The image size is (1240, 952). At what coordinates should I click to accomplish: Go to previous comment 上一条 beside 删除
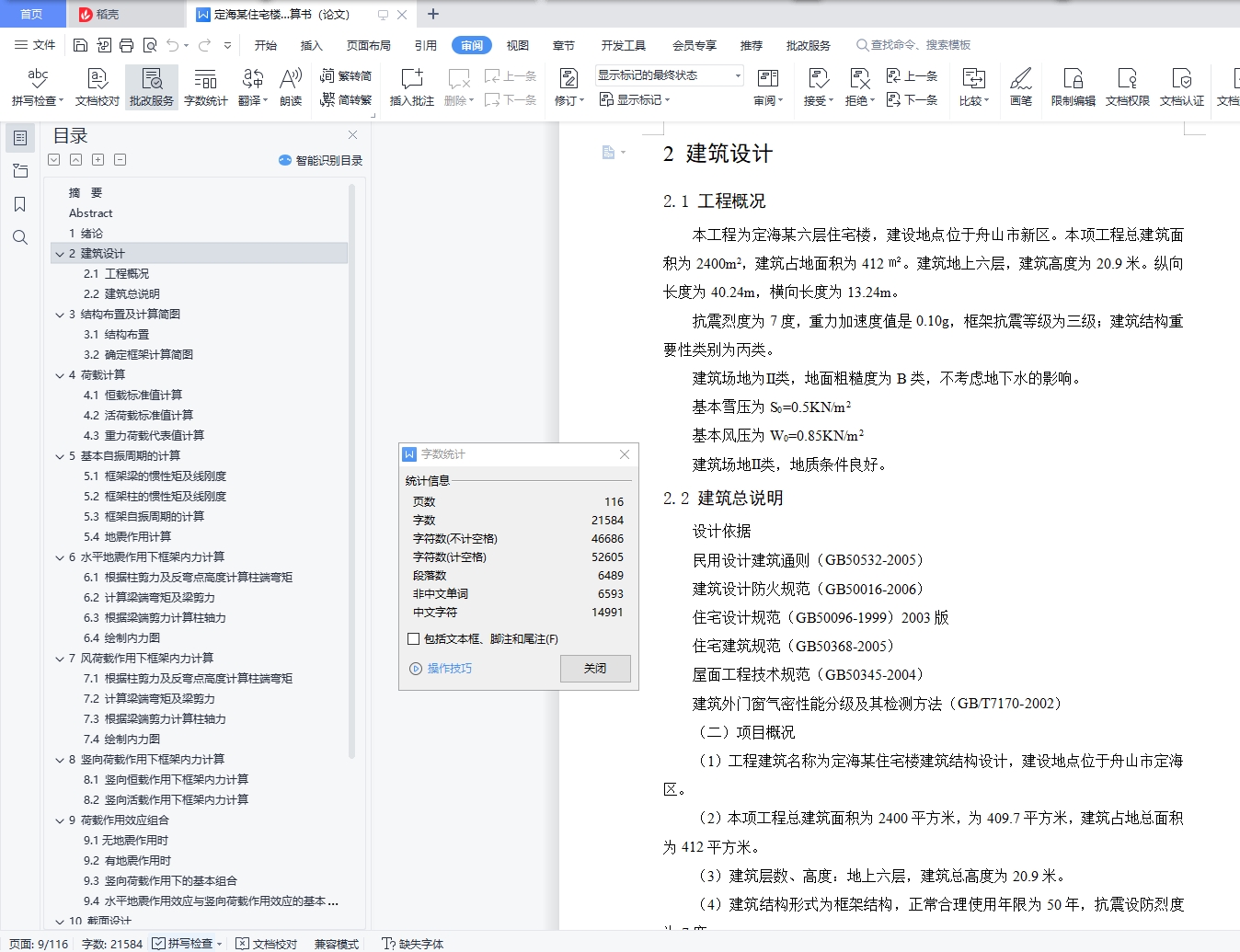tap(511, 76)
